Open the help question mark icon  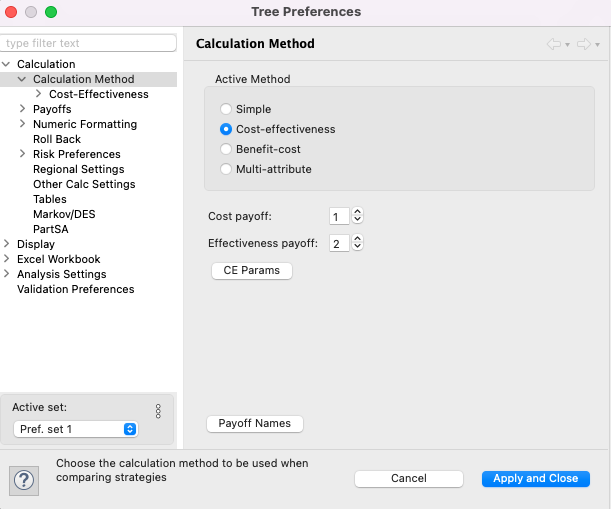click(x=24, y=481)
